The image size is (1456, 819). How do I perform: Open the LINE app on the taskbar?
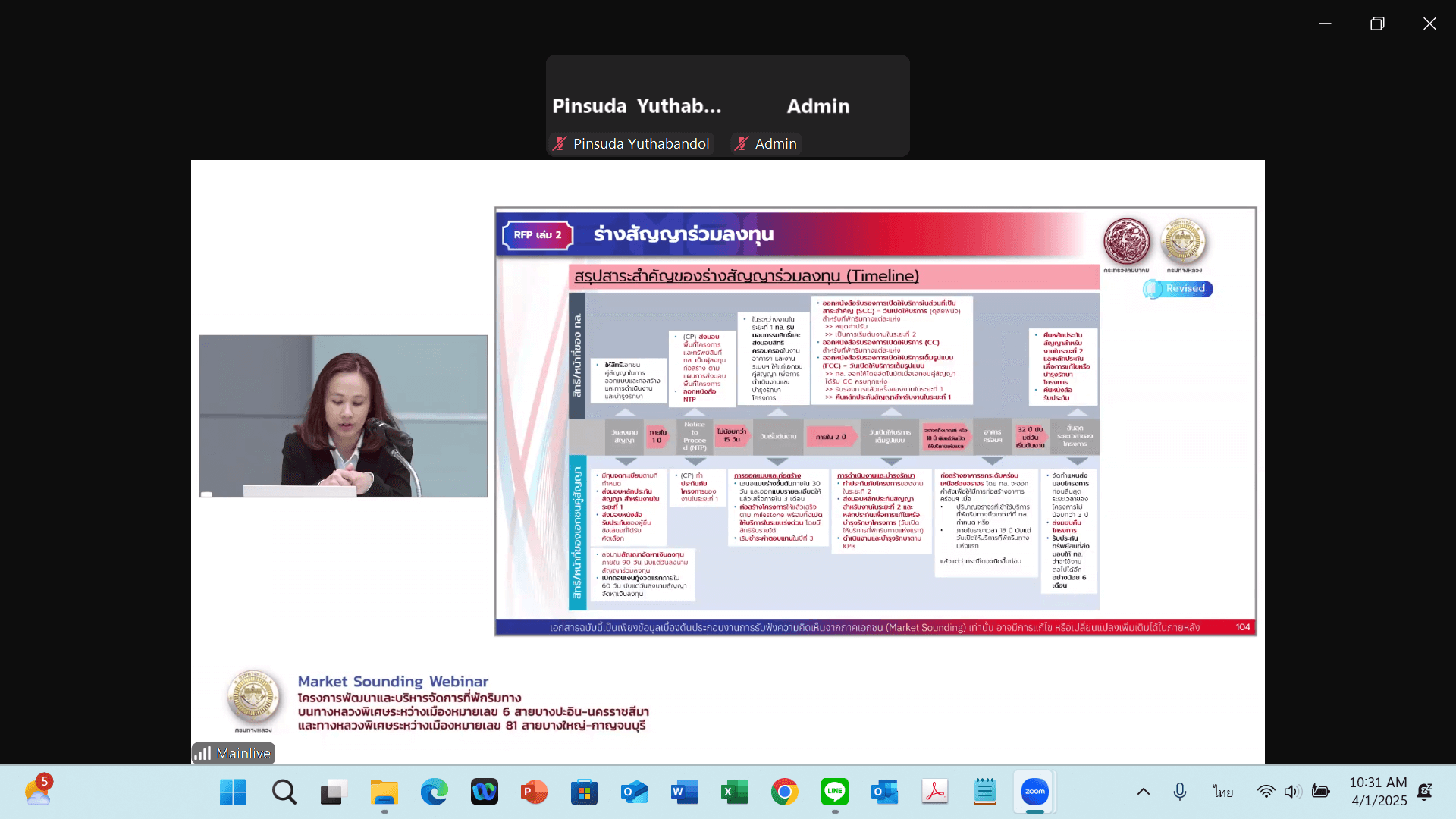pos(835,792)
